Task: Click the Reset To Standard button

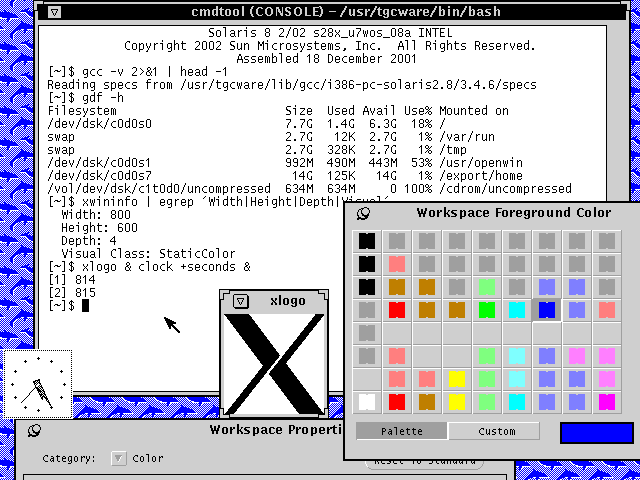Action: coord(424,462)
